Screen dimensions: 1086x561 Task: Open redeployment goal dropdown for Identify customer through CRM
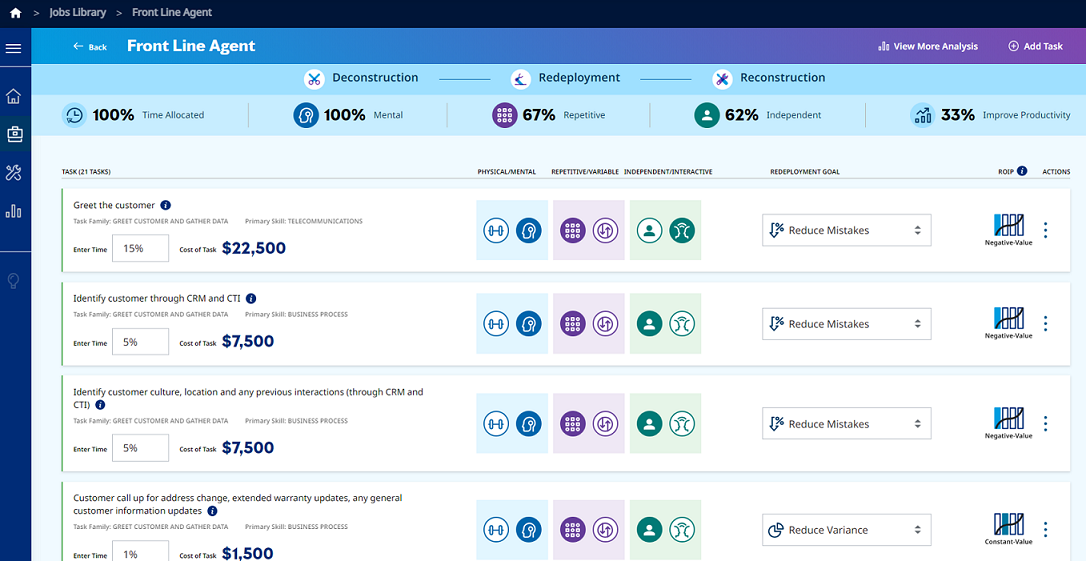(846, 324)
